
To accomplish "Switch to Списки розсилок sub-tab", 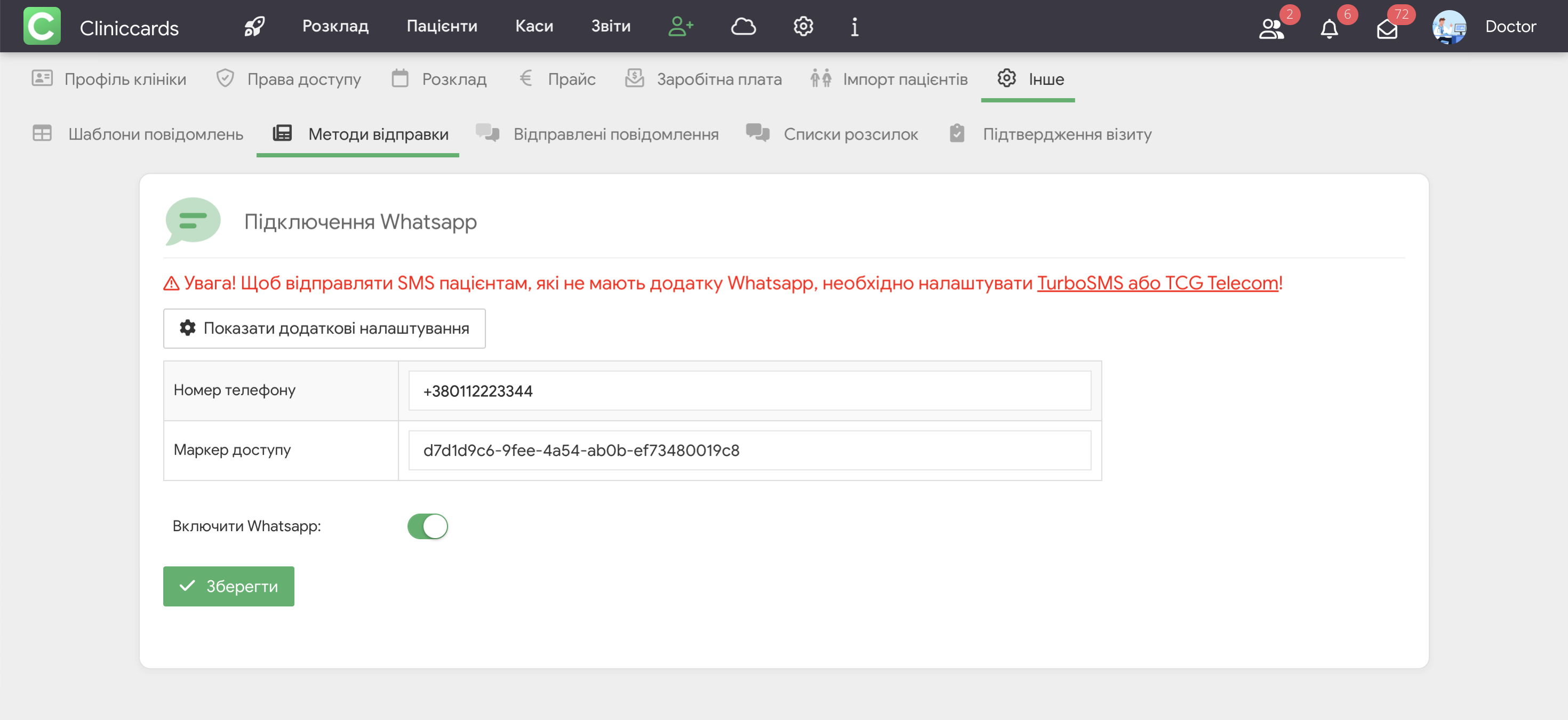I will click(x=832, y=134).
